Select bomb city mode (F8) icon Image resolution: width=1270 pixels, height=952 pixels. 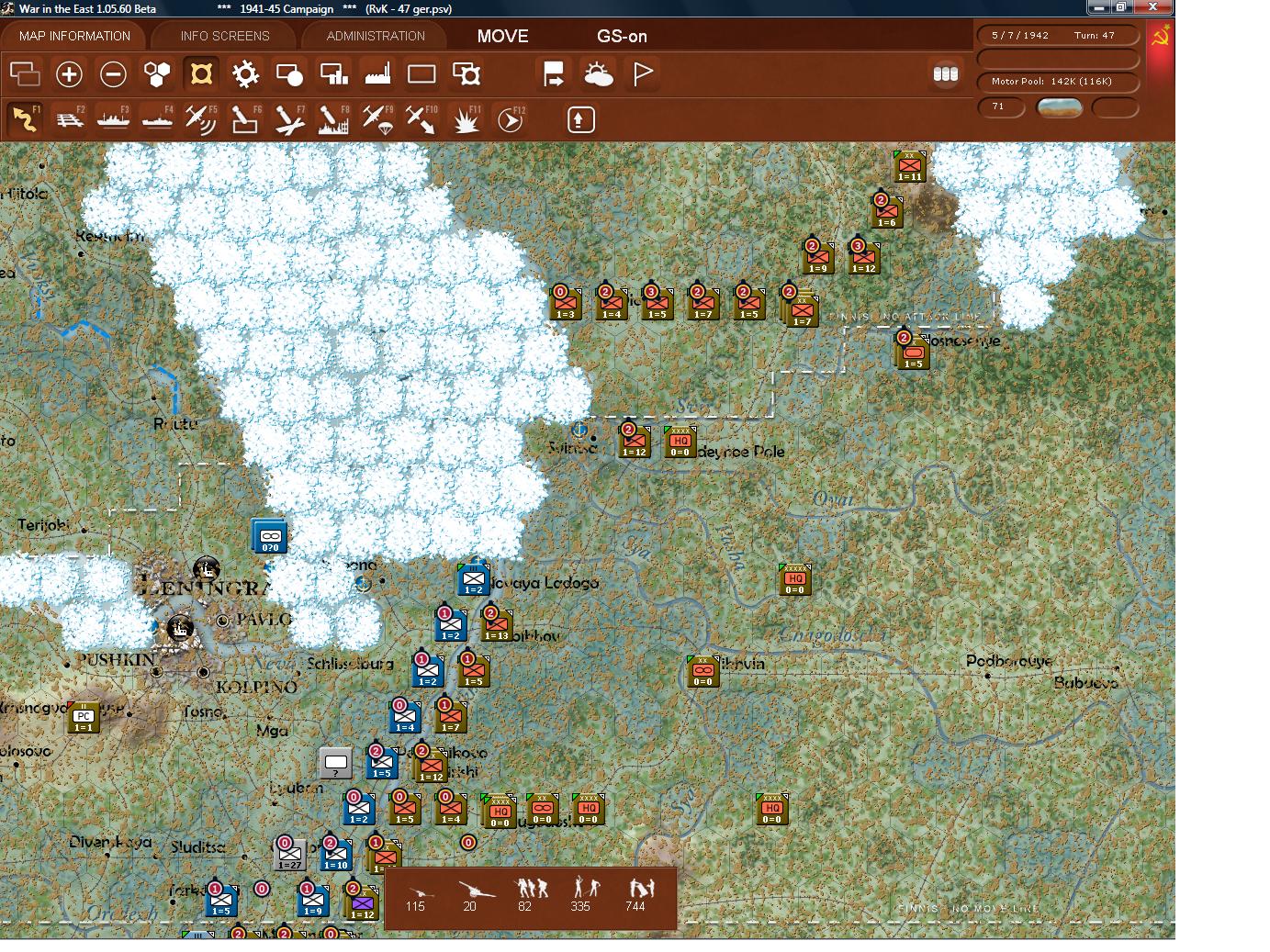pyautogui.click(x=334, y=119)
